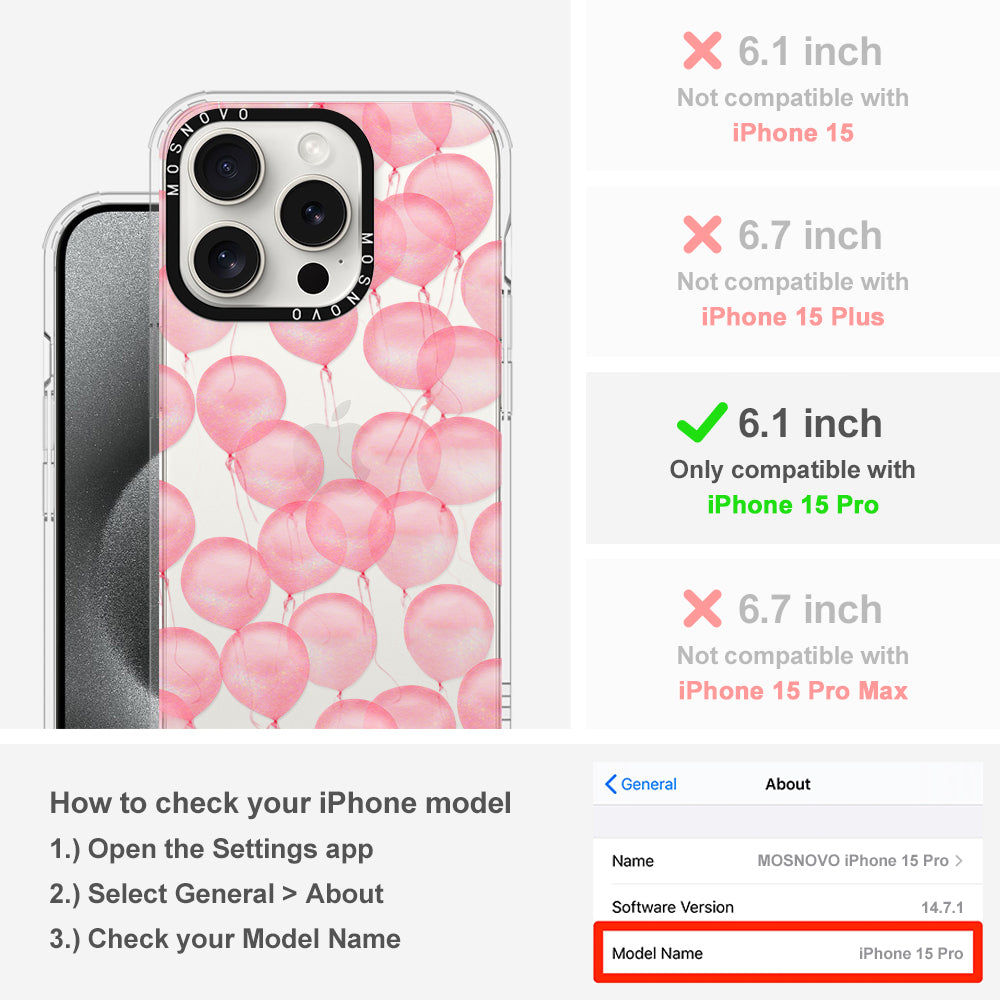This screenshot has width=1000, height=1000.
Task: Click the right-side camera lens
Action: click(313, 213)
